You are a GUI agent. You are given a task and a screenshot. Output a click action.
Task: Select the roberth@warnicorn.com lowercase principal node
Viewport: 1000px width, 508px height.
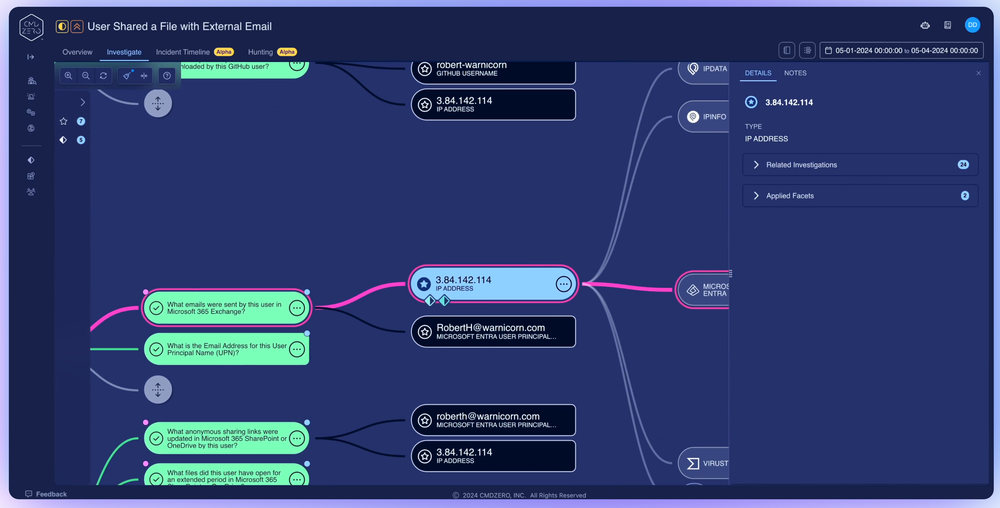tap(493, 420)
